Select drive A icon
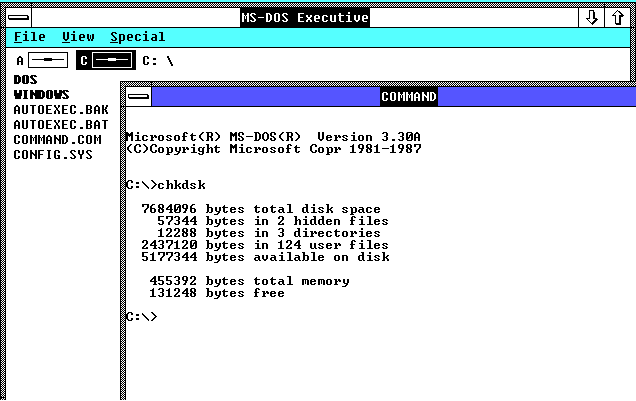 pos(42,60)
